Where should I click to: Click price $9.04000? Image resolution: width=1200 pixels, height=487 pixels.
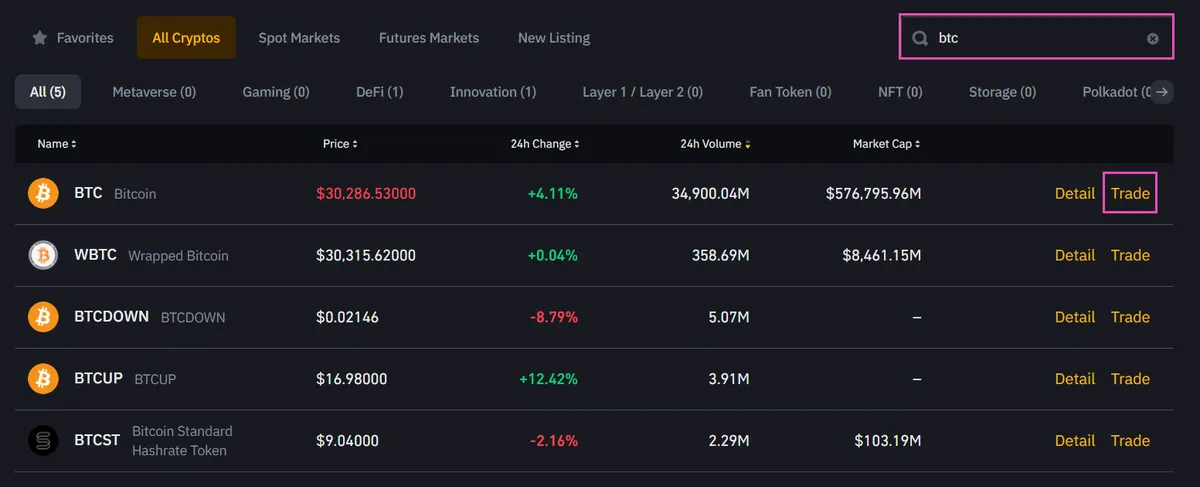pyautogui.click(x=347, y=441)
